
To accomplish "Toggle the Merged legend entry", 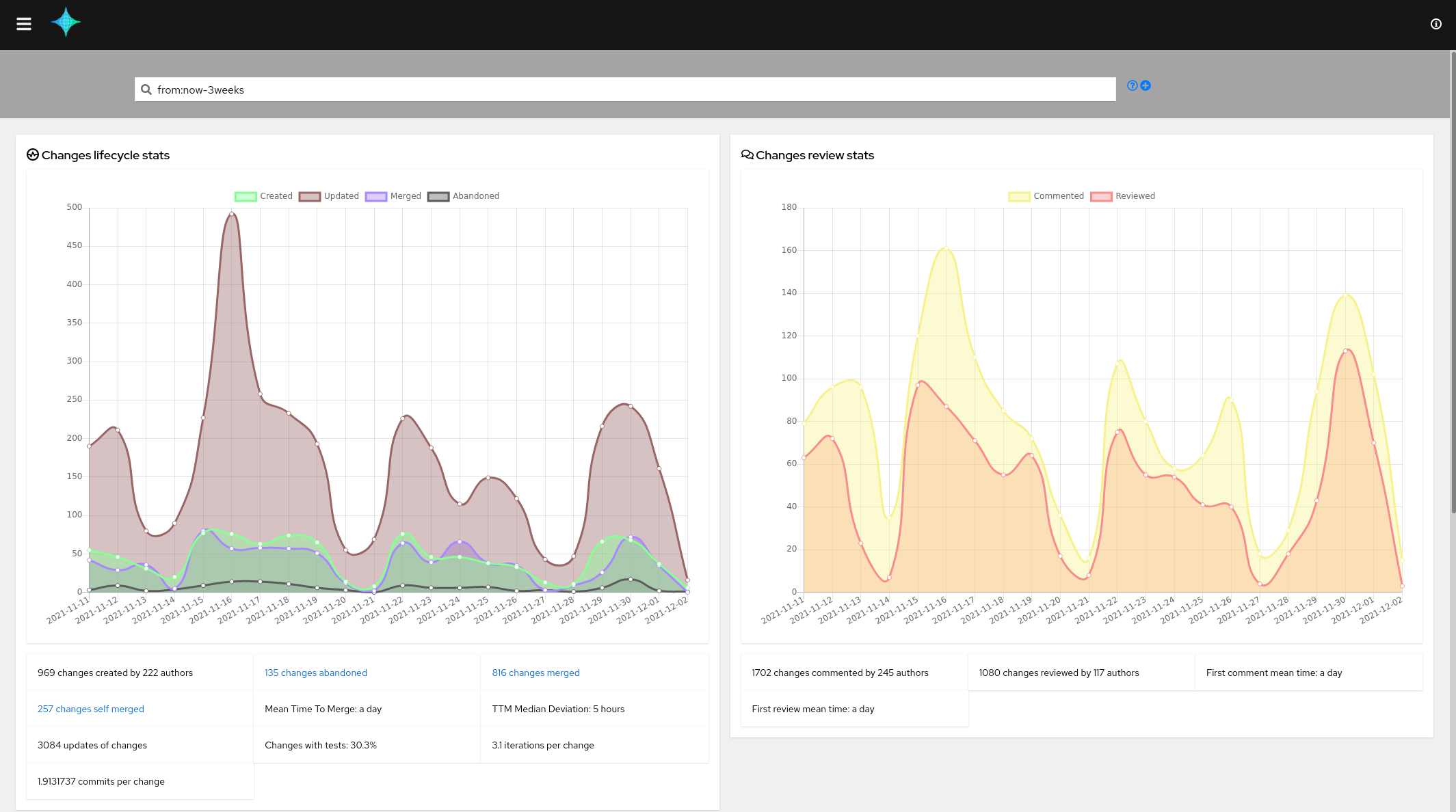I will [x=393, y=196].
